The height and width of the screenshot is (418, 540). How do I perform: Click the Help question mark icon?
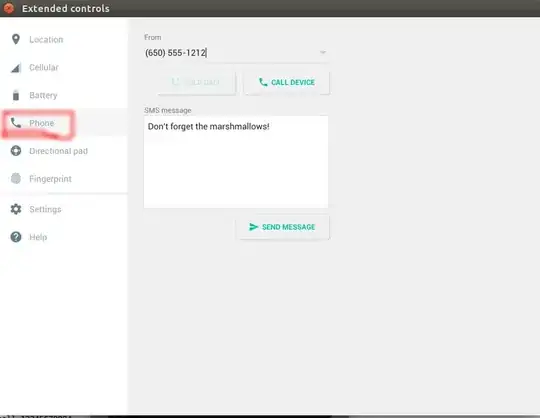[16, 237]
